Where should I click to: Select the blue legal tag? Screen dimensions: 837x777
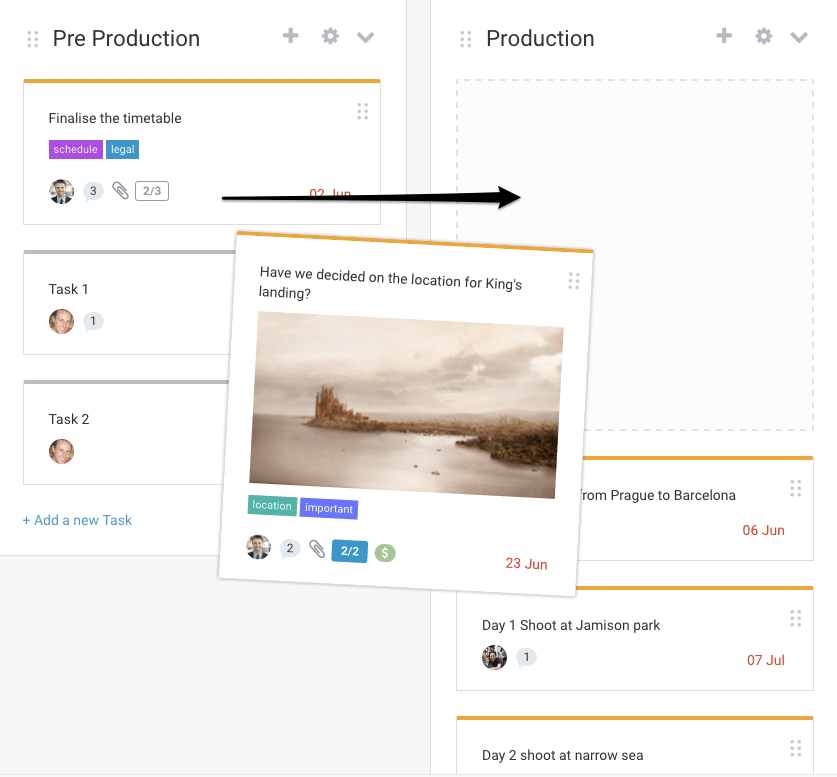pyautogui.click(x=123, y=150)
